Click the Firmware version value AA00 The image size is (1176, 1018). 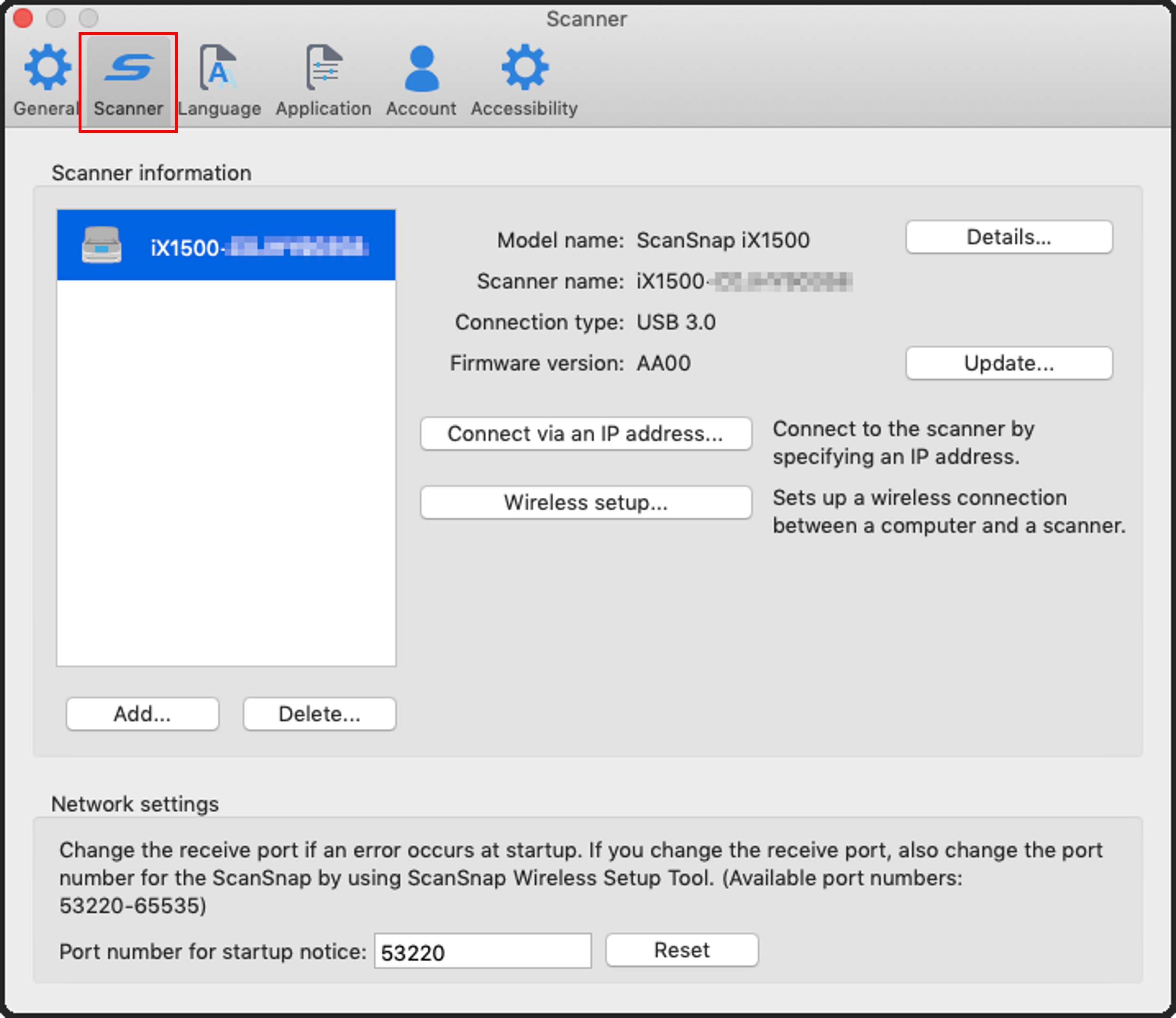pyautogui.click(x=663, y=363)
